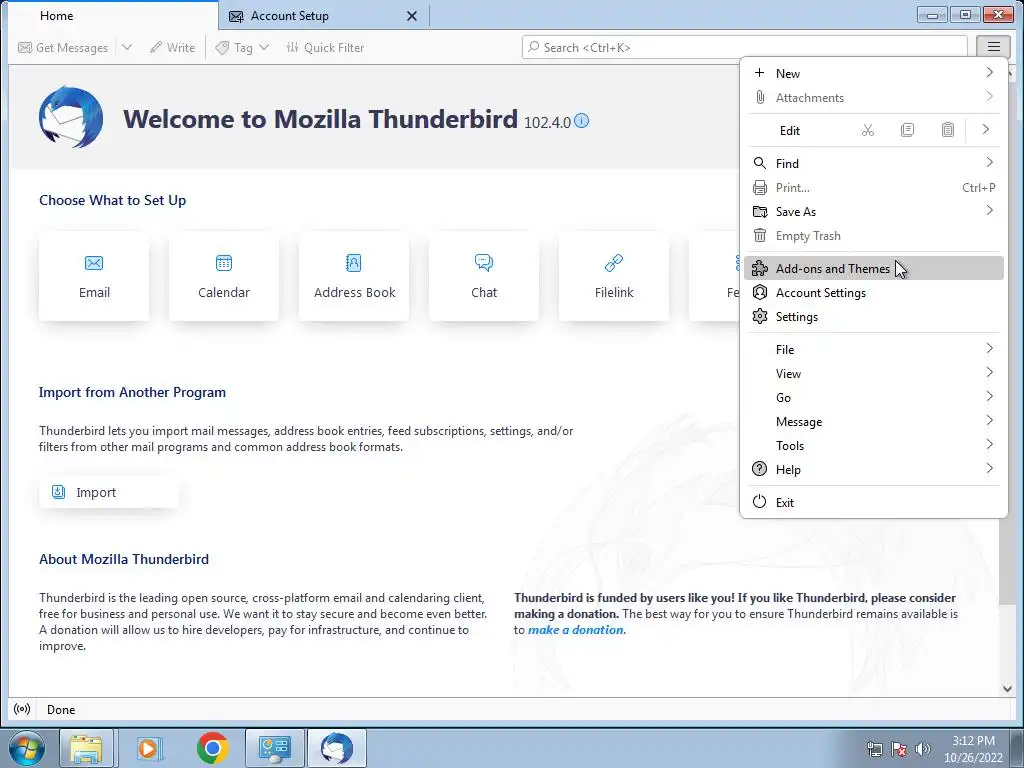The width and height of the screenshot is (1024, 768).
Task: Switch to the Home tab
Action: tap(113, 16)
